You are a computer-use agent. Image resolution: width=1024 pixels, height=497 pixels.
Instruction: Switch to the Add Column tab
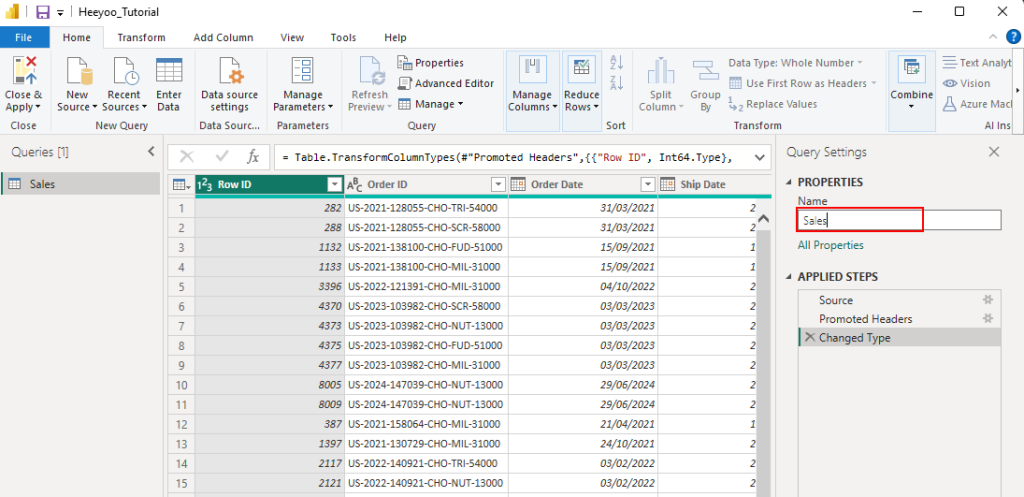click(223, 37)
